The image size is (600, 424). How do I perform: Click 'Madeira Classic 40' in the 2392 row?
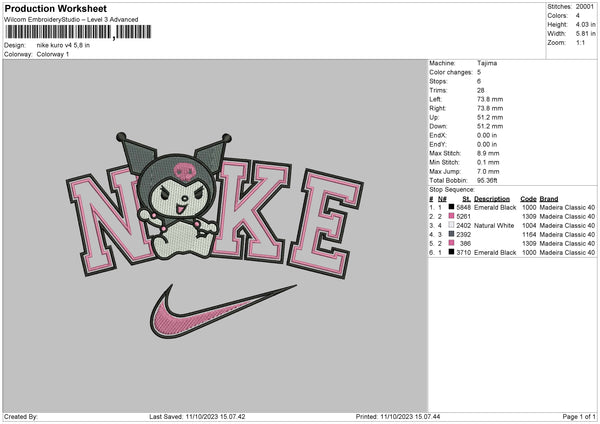[567, 235]
